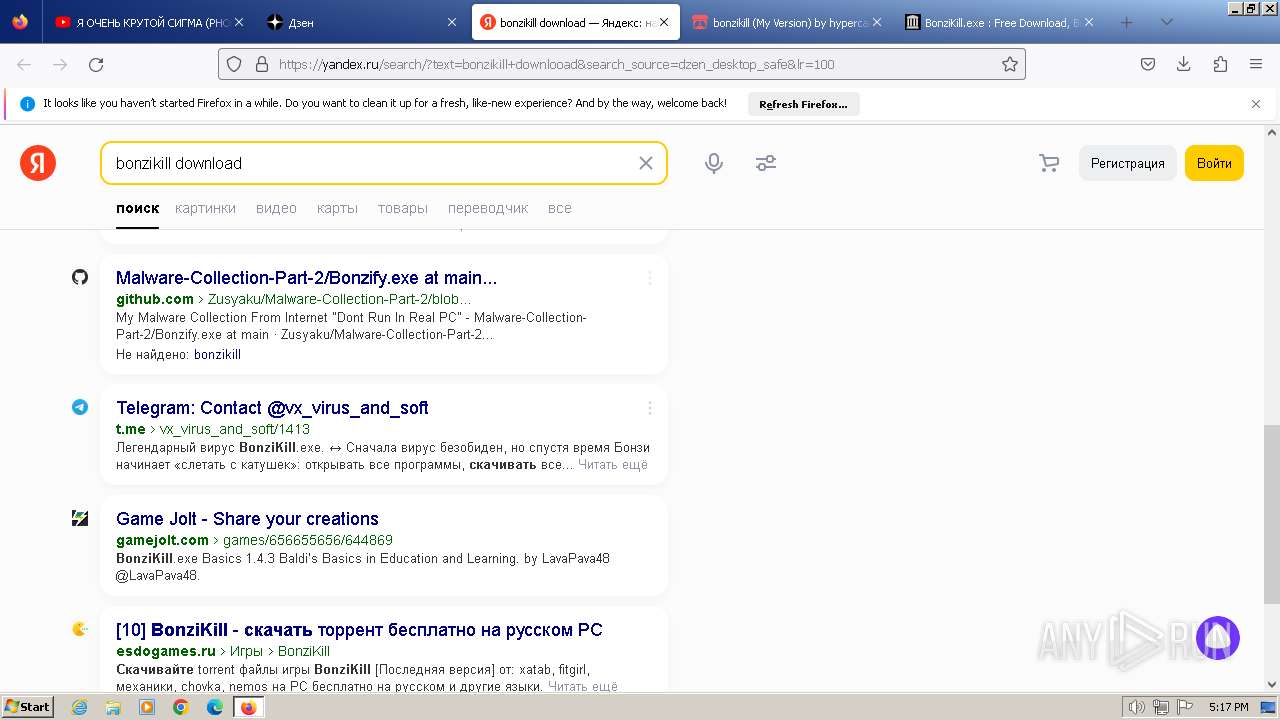Screen dimensions: 1280x720
Task: Select the поиск search tab
Action: coord(137,208)
